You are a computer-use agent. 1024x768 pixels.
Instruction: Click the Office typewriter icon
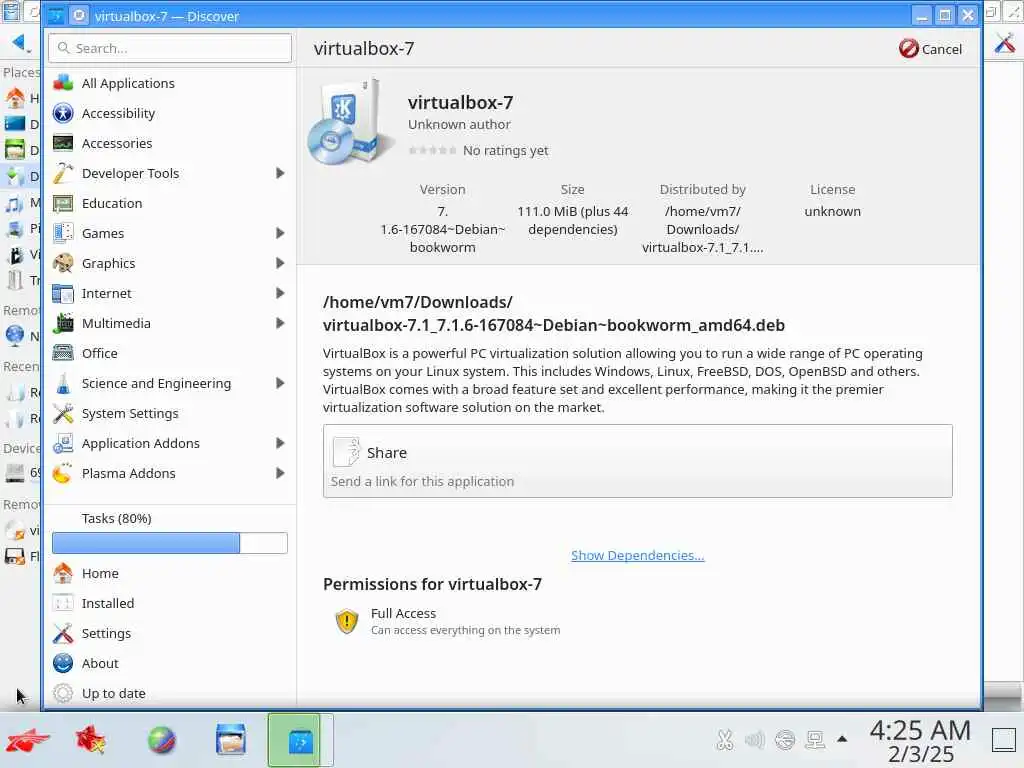coord(63,353)
